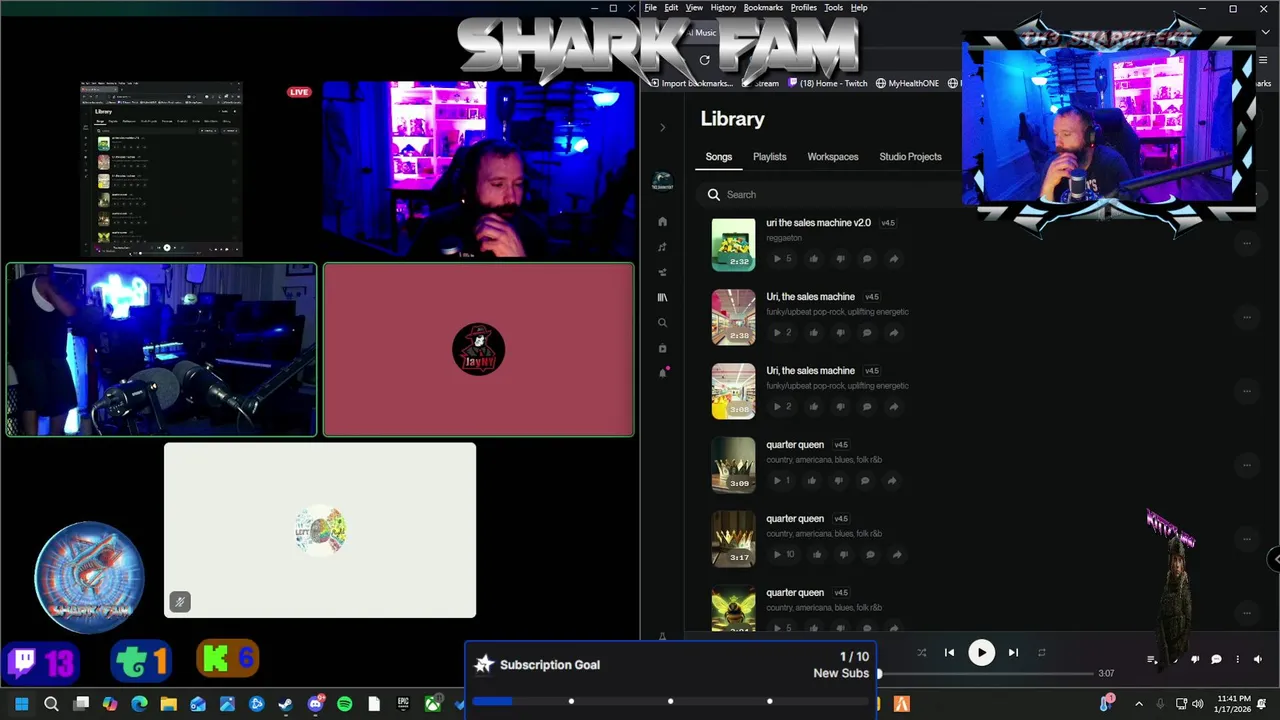
Task: Play 'uri the sales machine v2.0' via play count
Action: pos(782,259)
